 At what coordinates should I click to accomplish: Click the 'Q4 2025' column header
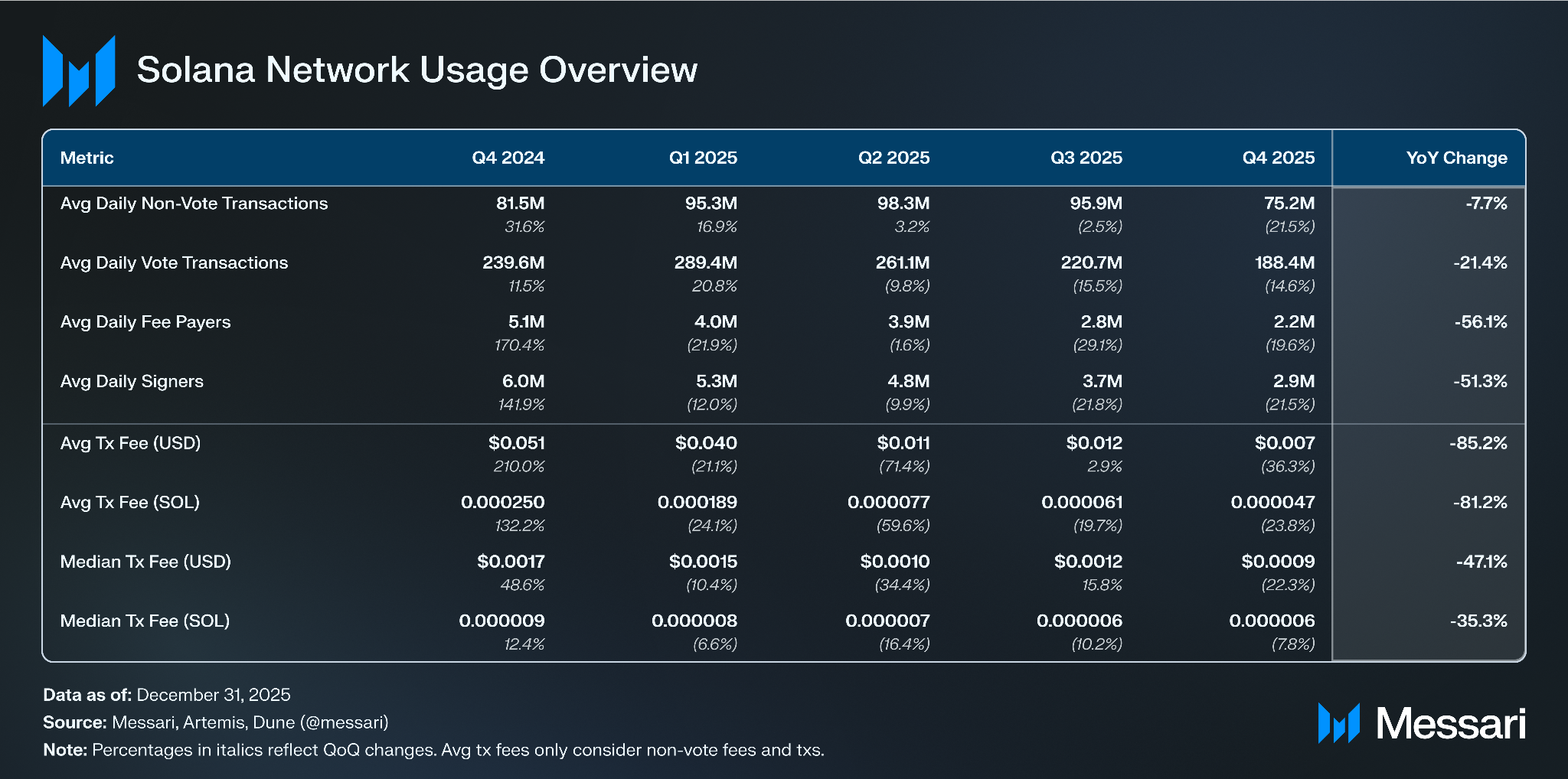tap(1279, 158)
